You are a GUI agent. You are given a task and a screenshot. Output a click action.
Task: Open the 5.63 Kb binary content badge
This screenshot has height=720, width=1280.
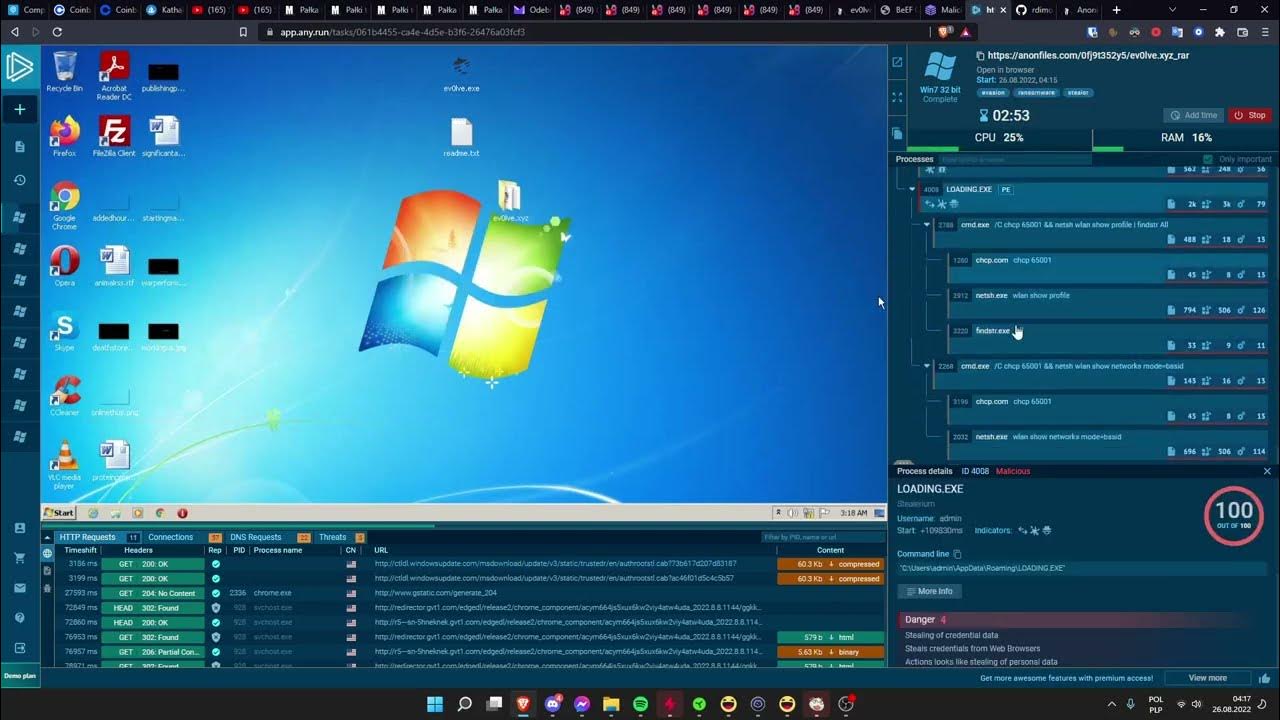coord(830,652)
